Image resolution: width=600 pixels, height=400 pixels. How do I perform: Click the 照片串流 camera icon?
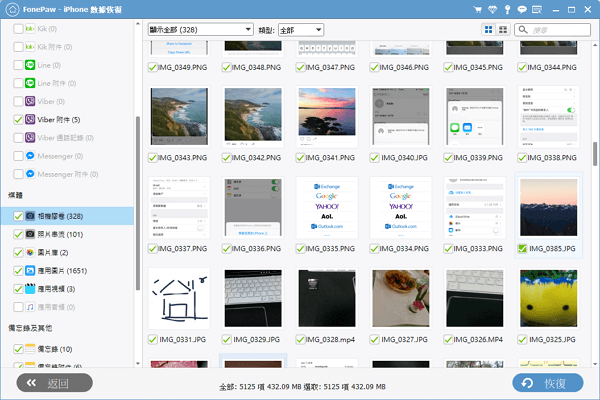tap(30, 234)
